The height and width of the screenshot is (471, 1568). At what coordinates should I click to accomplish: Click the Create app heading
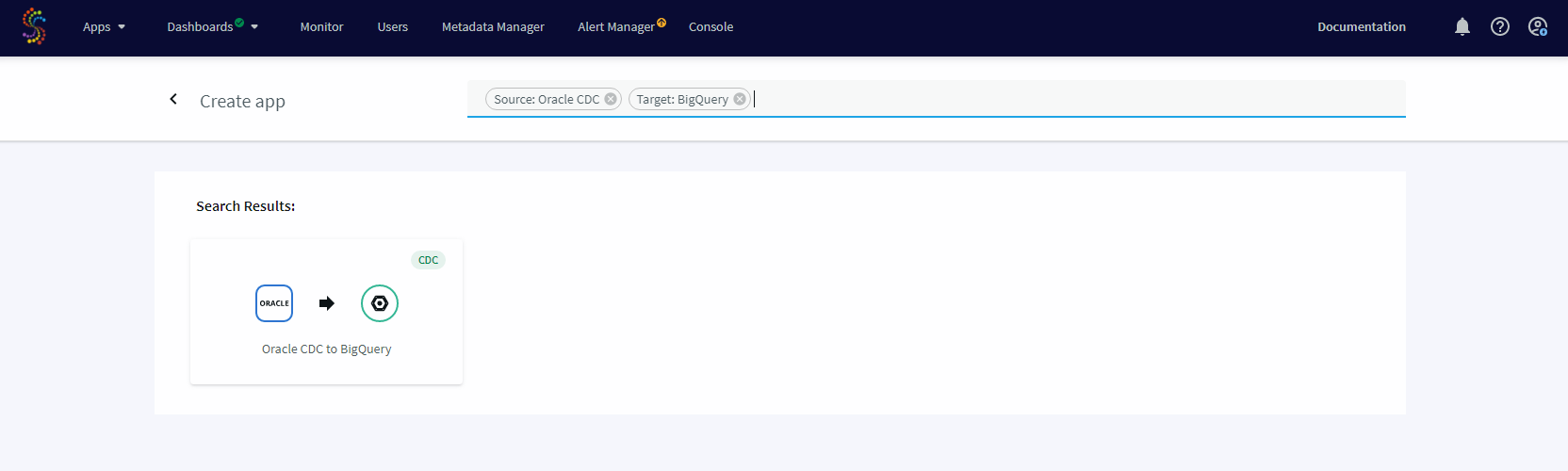click(242, 101)
